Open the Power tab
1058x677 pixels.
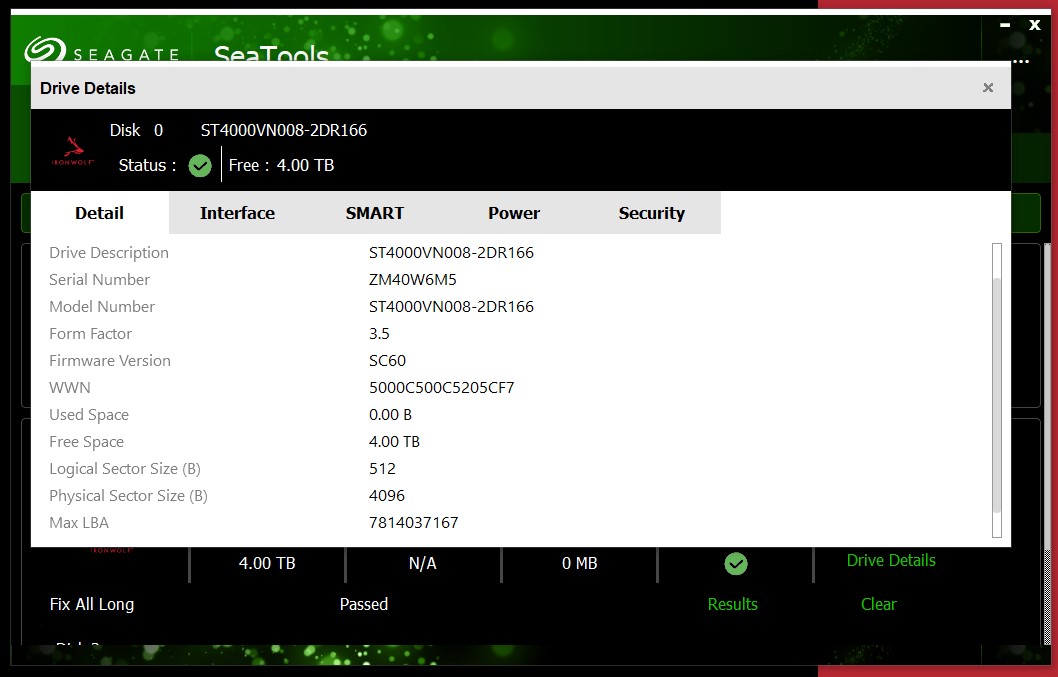pos(514,213)
